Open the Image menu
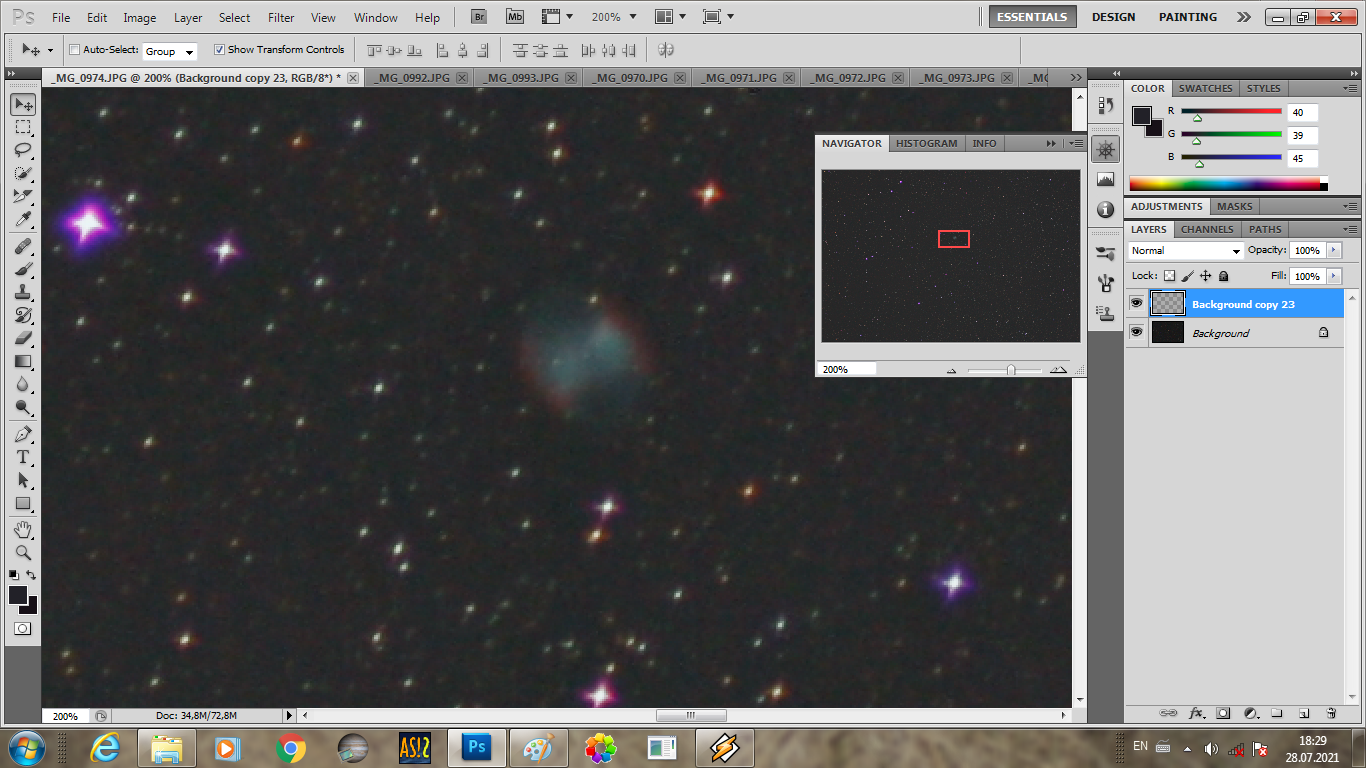Screen dimensions: 1366x768 coord(139,17)
